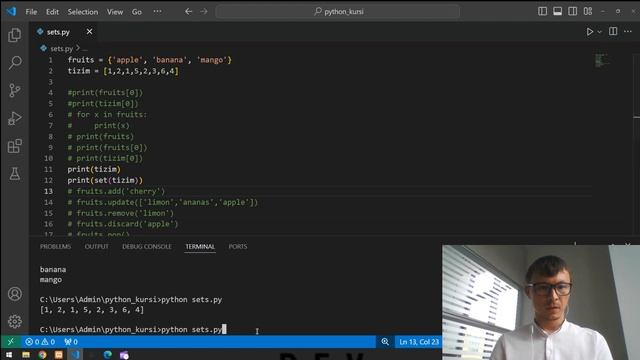Image resolution: width=640 pixels, height=360 pixels.
Task: Open errors and warnings status indicator
Action: (x=40, y=342)
